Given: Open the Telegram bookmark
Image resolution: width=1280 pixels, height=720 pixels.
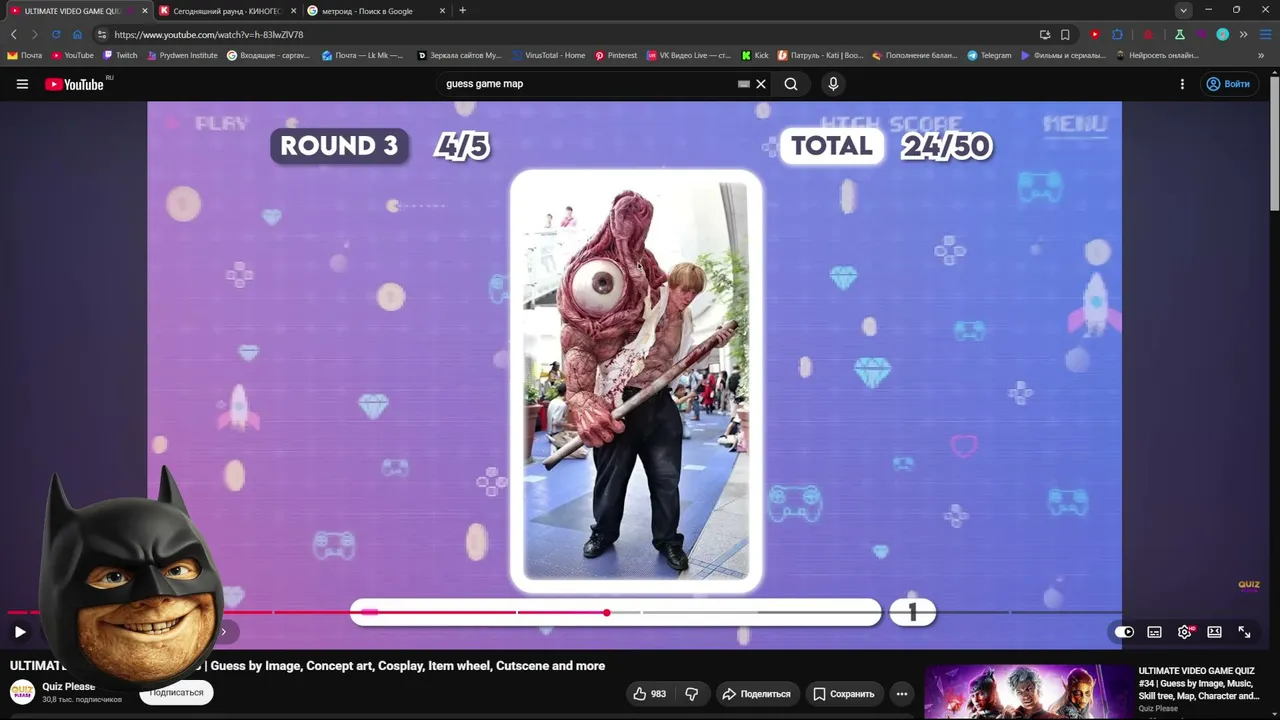Looking at the screenshot, I should click(990, 55).
